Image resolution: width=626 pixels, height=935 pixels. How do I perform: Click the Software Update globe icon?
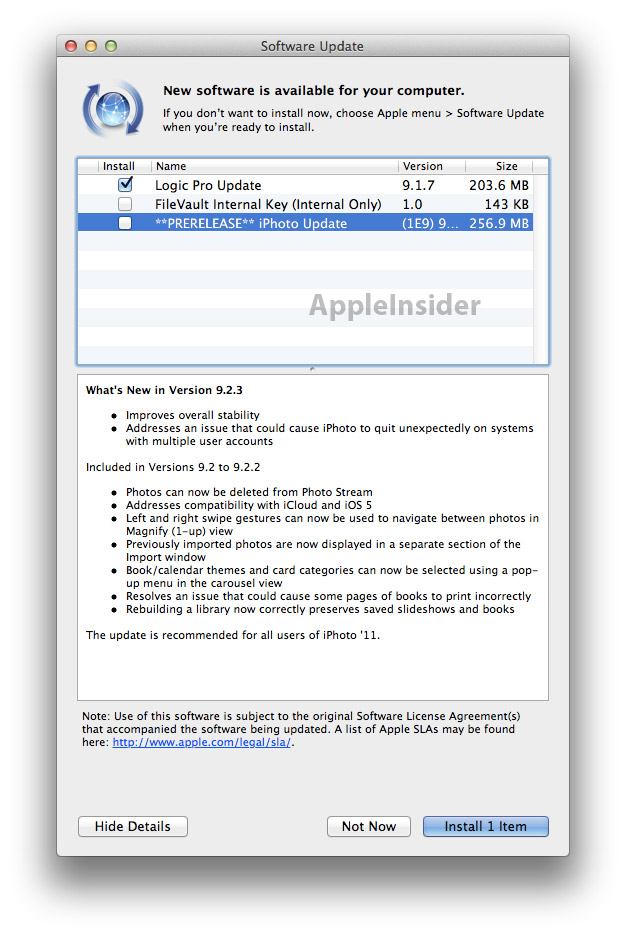pyautogui.click(x=113, y=109)
